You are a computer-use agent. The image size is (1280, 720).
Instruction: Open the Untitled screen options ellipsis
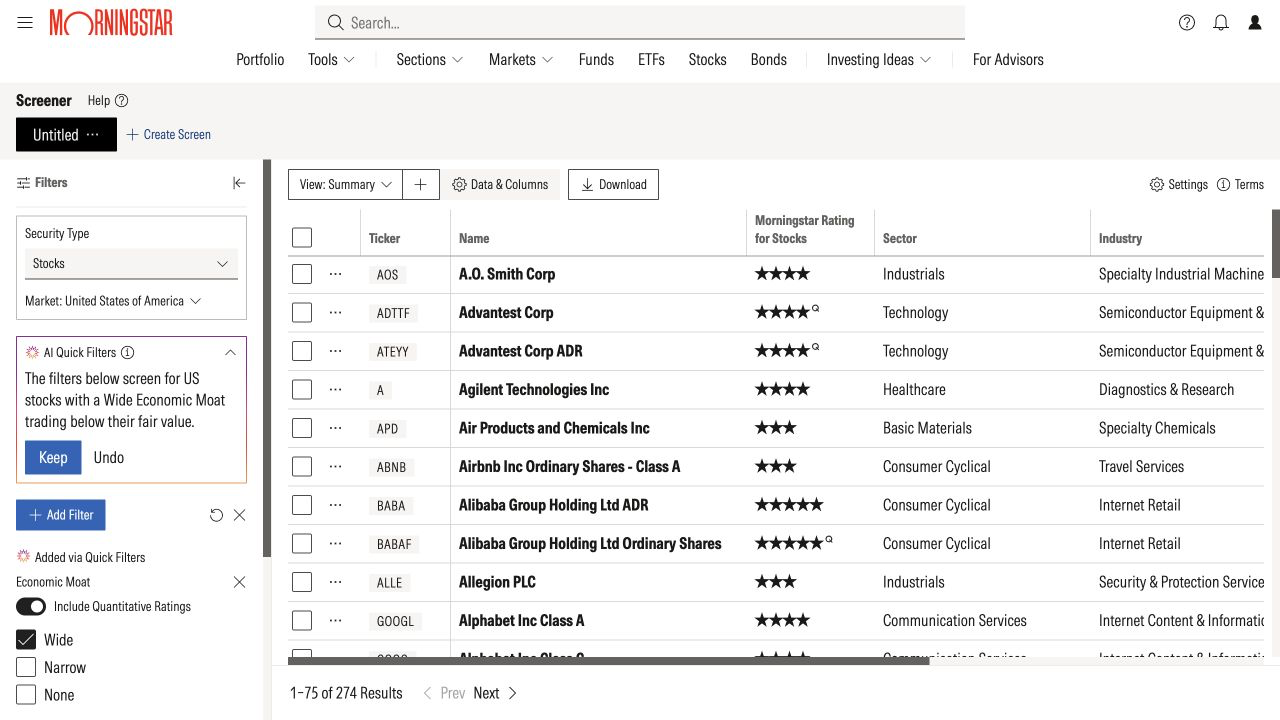click(x=93, y=135)
